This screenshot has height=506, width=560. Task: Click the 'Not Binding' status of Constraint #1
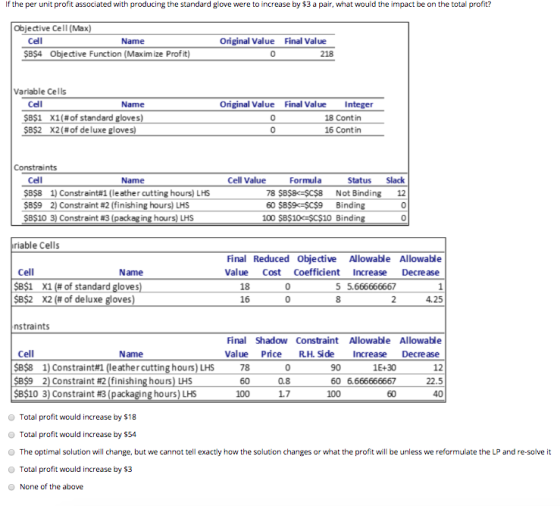click(x=358, y=193)
